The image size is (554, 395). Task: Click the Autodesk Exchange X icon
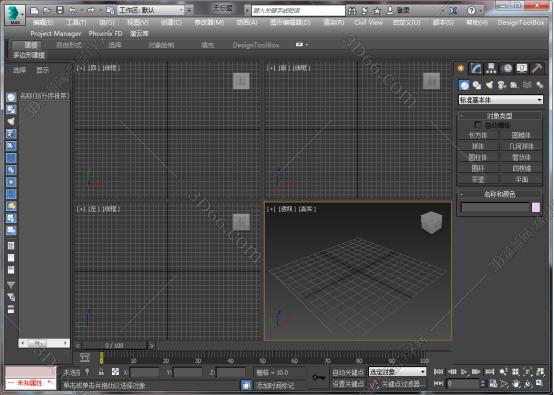pos(453,11)
